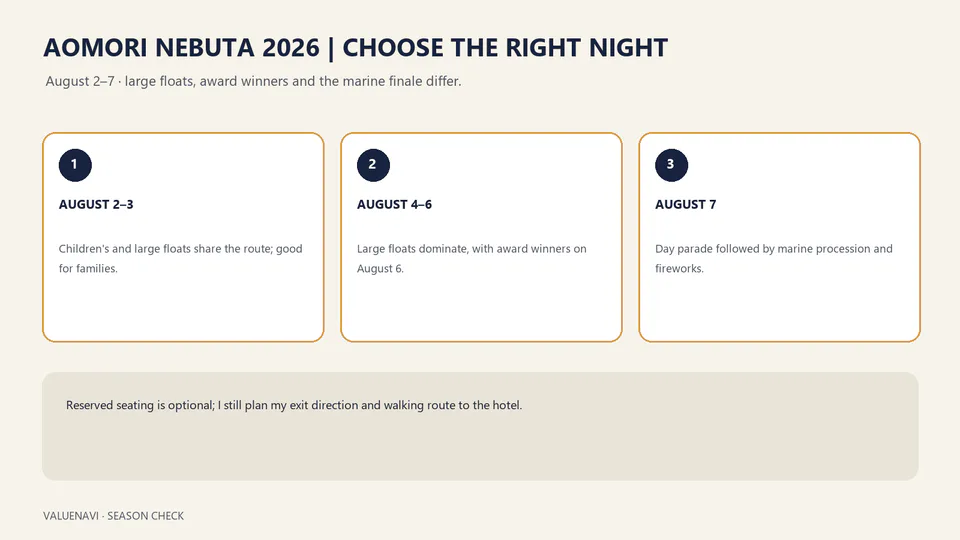Select the large floats dominate description
Screen dimensions: 960x540
pos(471,258)
